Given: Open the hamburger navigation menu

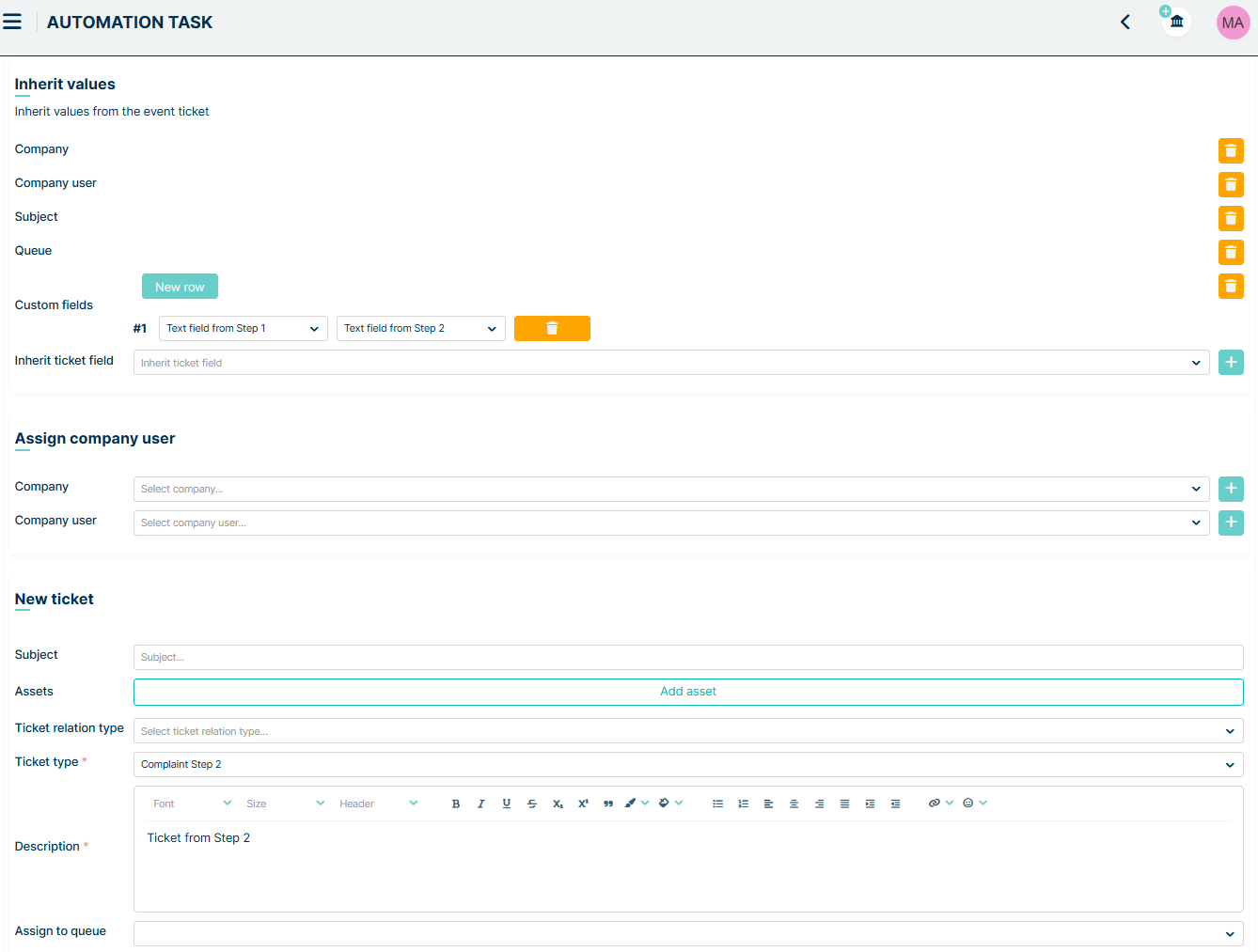Looking at the screenshot, I should pyautogui.click(x=12, y=22).
